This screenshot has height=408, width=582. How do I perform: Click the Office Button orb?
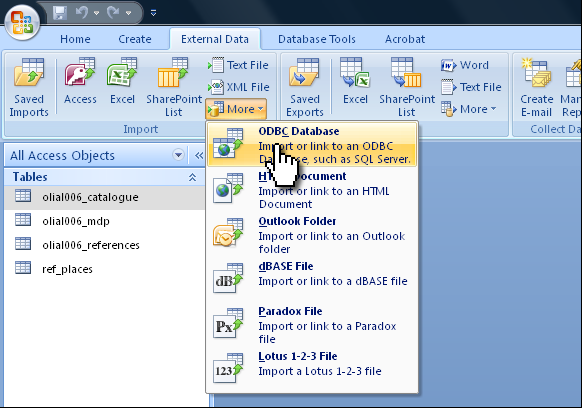point(22,23)
